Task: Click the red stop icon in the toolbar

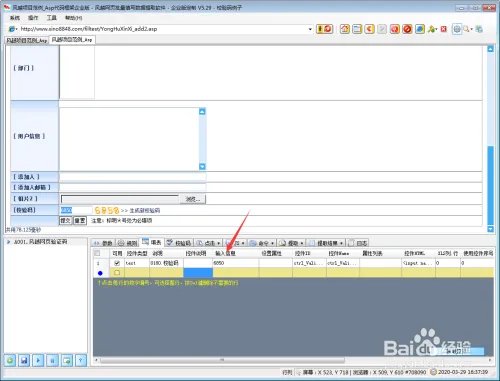Action: pos(407,29)
